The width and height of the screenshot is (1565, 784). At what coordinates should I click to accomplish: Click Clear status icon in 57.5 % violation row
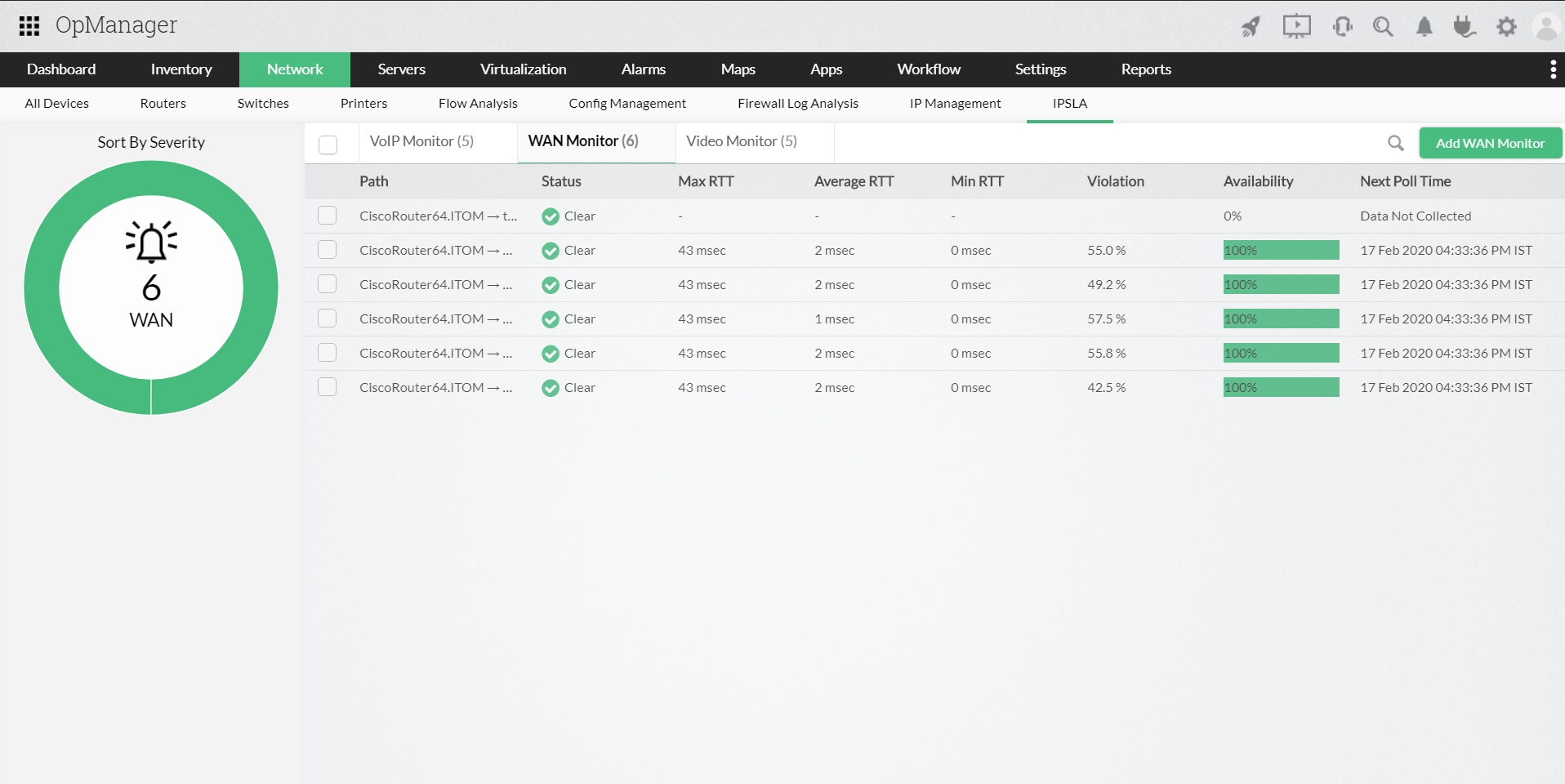[551, 319]
